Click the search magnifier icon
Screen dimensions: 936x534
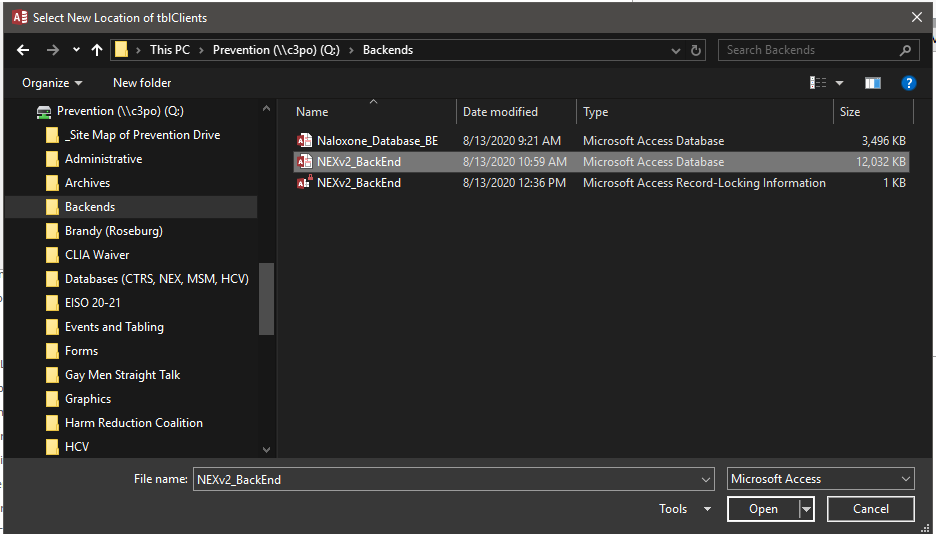point(906,50)
